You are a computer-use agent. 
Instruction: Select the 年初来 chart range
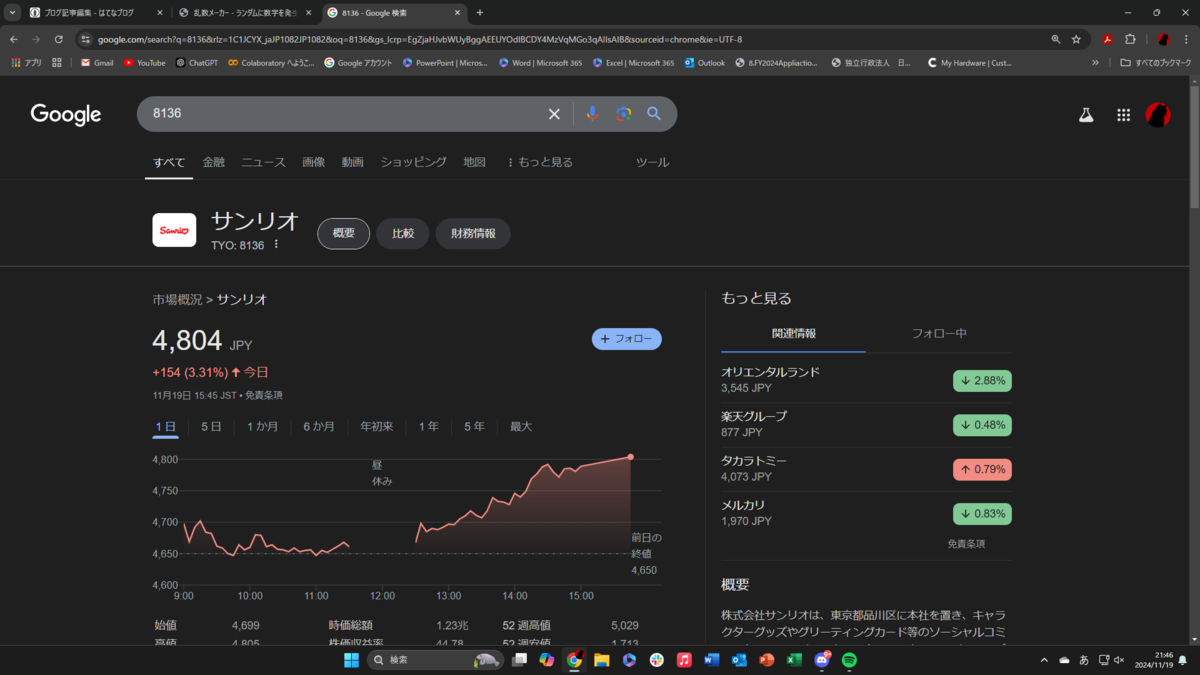[377, 427]
